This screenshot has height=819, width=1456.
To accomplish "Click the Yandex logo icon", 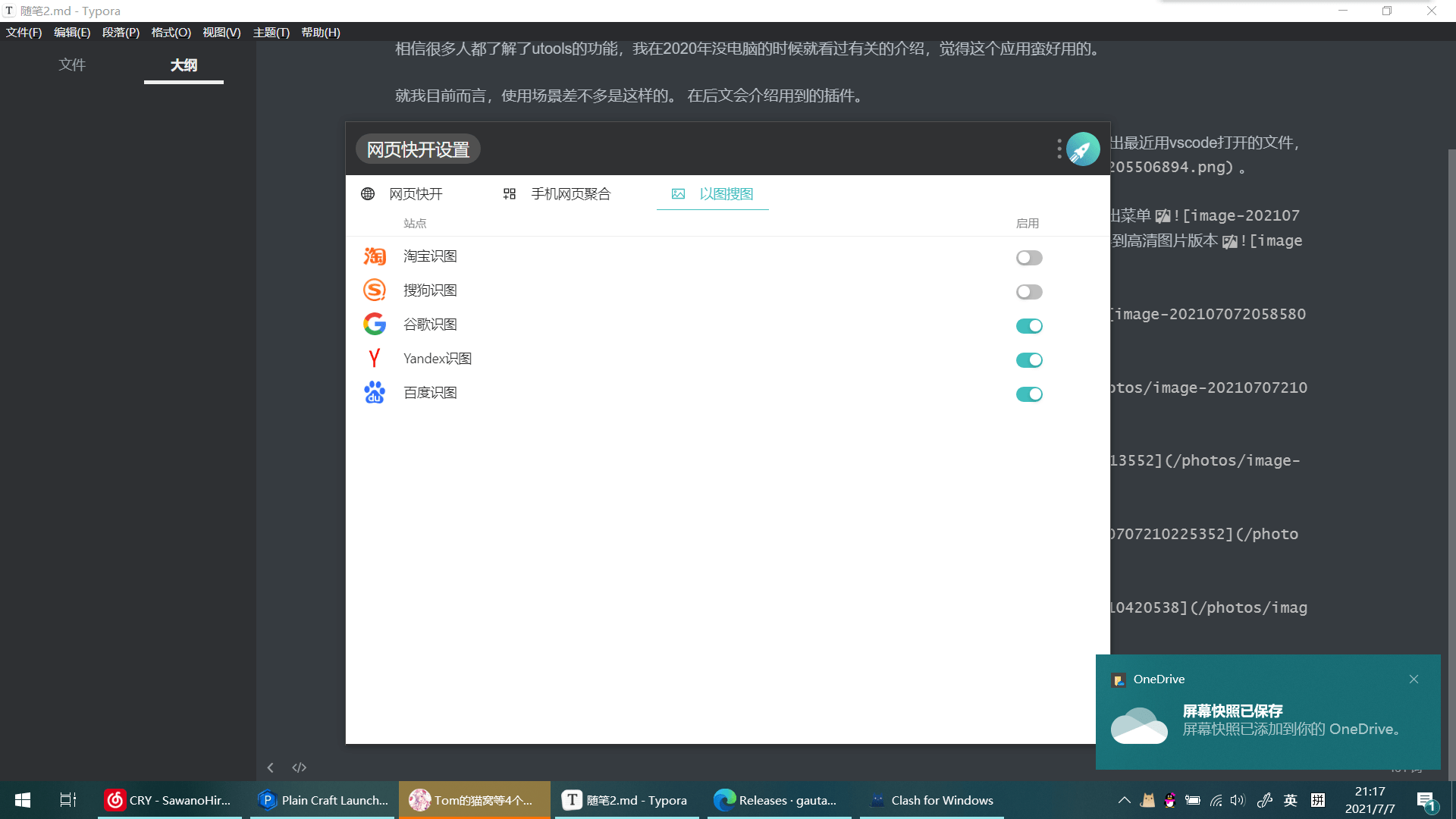I will (375, 358).
